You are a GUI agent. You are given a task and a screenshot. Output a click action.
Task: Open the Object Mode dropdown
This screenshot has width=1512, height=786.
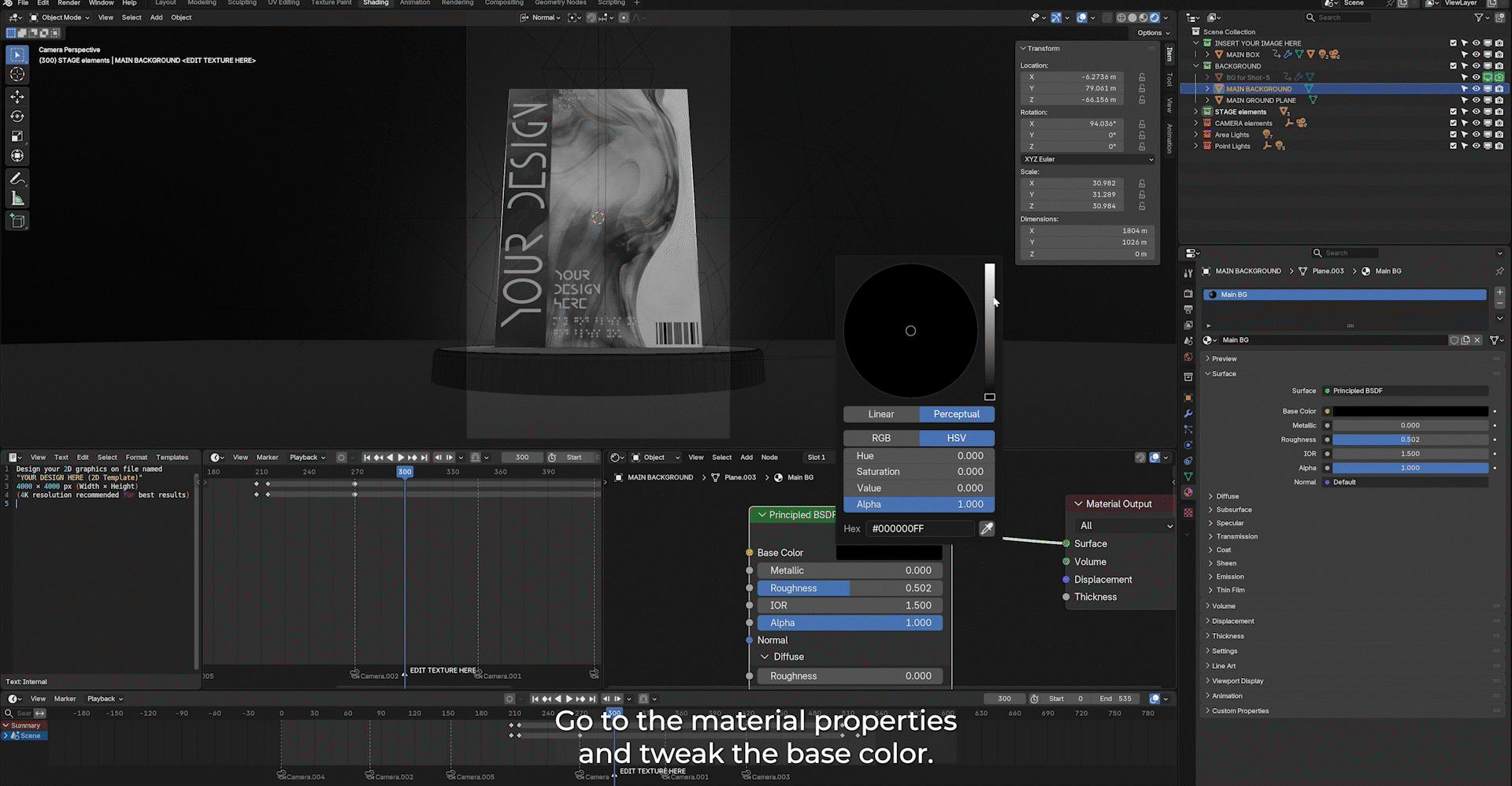coord(60,17)
